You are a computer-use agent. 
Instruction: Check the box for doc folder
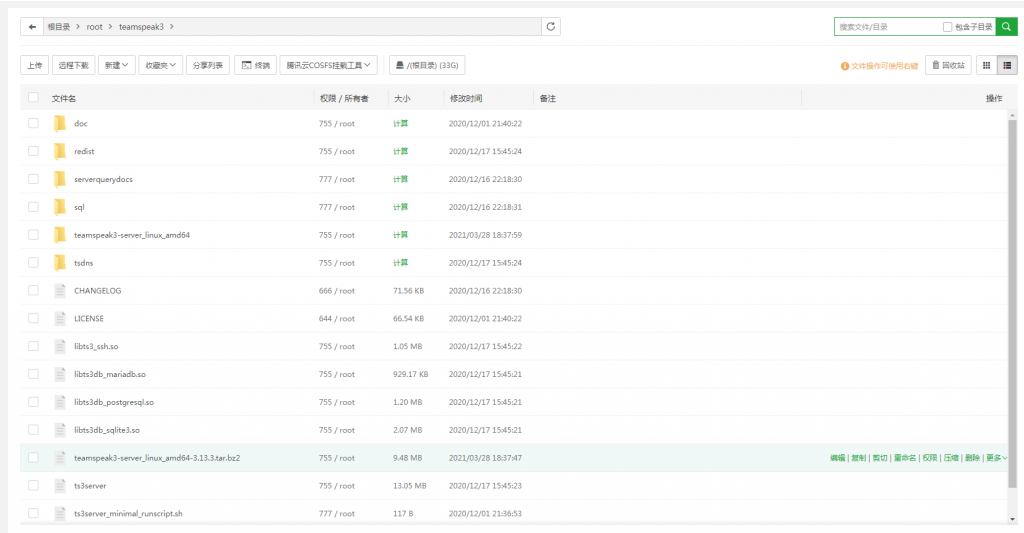[x=33, y=123]
